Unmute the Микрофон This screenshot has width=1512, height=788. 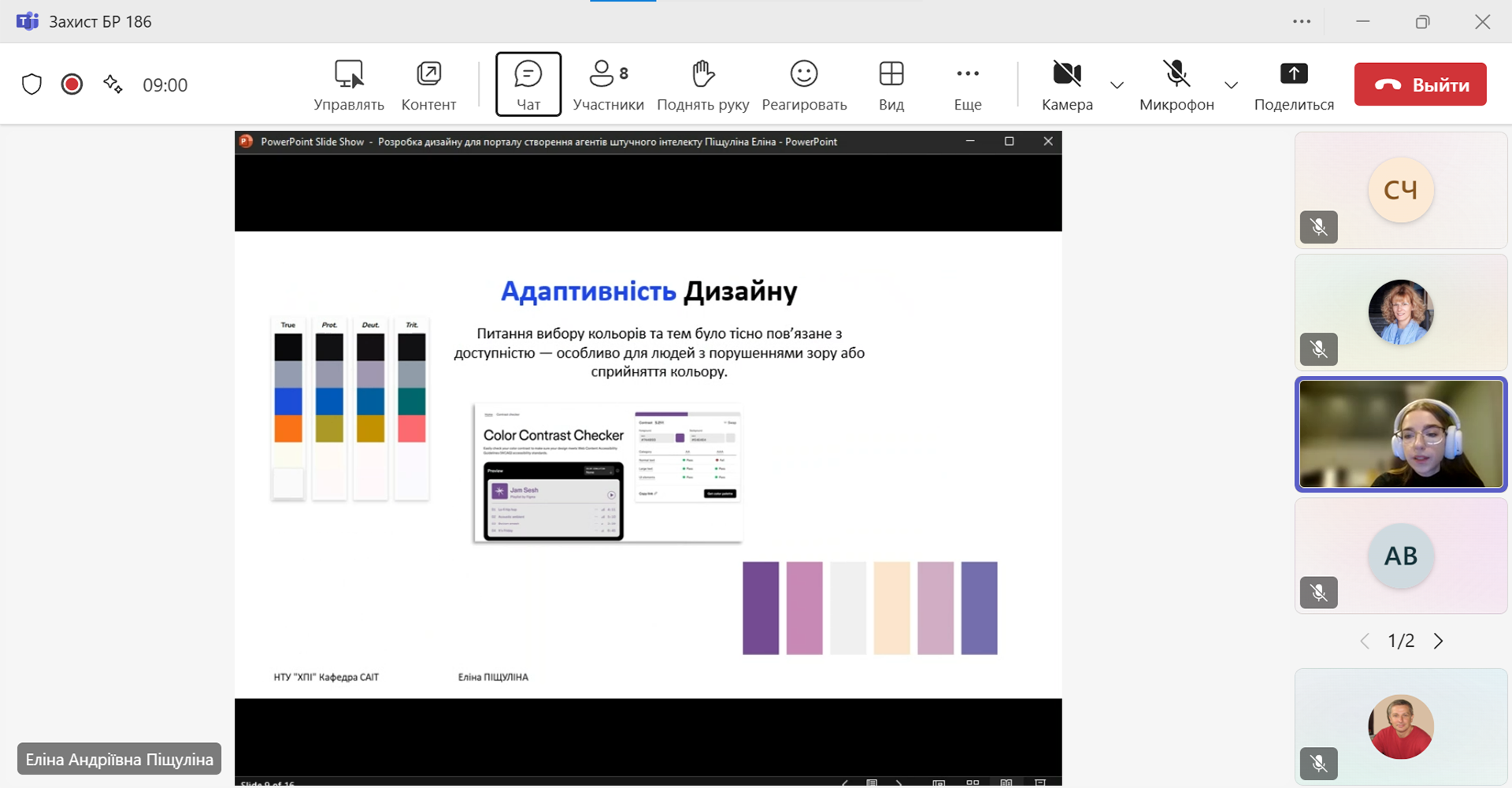pos(1176,84)
